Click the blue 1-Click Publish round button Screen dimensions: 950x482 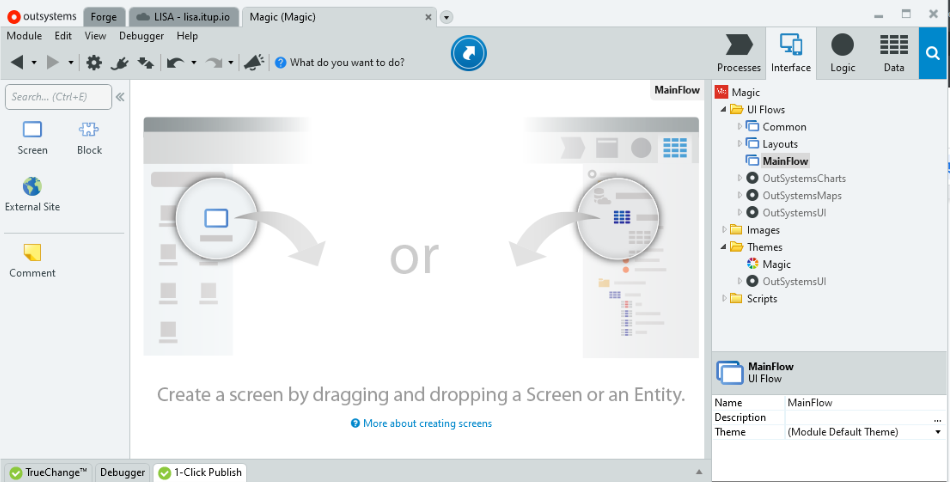[469, 53]
